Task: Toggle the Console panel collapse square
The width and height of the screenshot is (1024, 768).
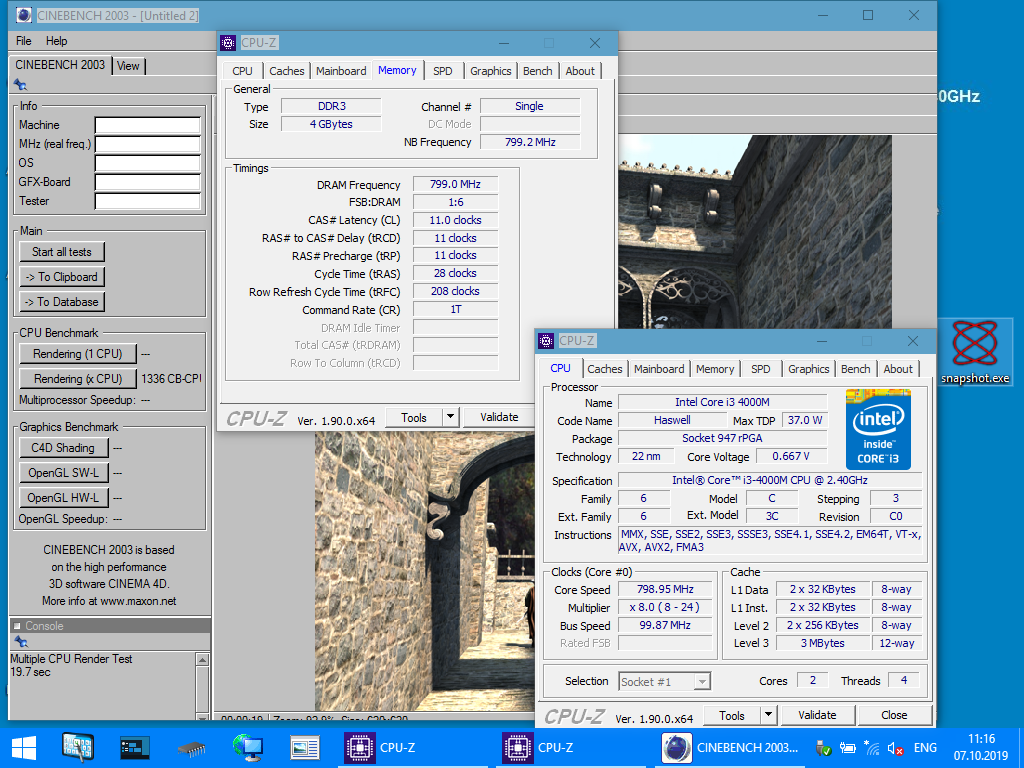Action: 18,626
